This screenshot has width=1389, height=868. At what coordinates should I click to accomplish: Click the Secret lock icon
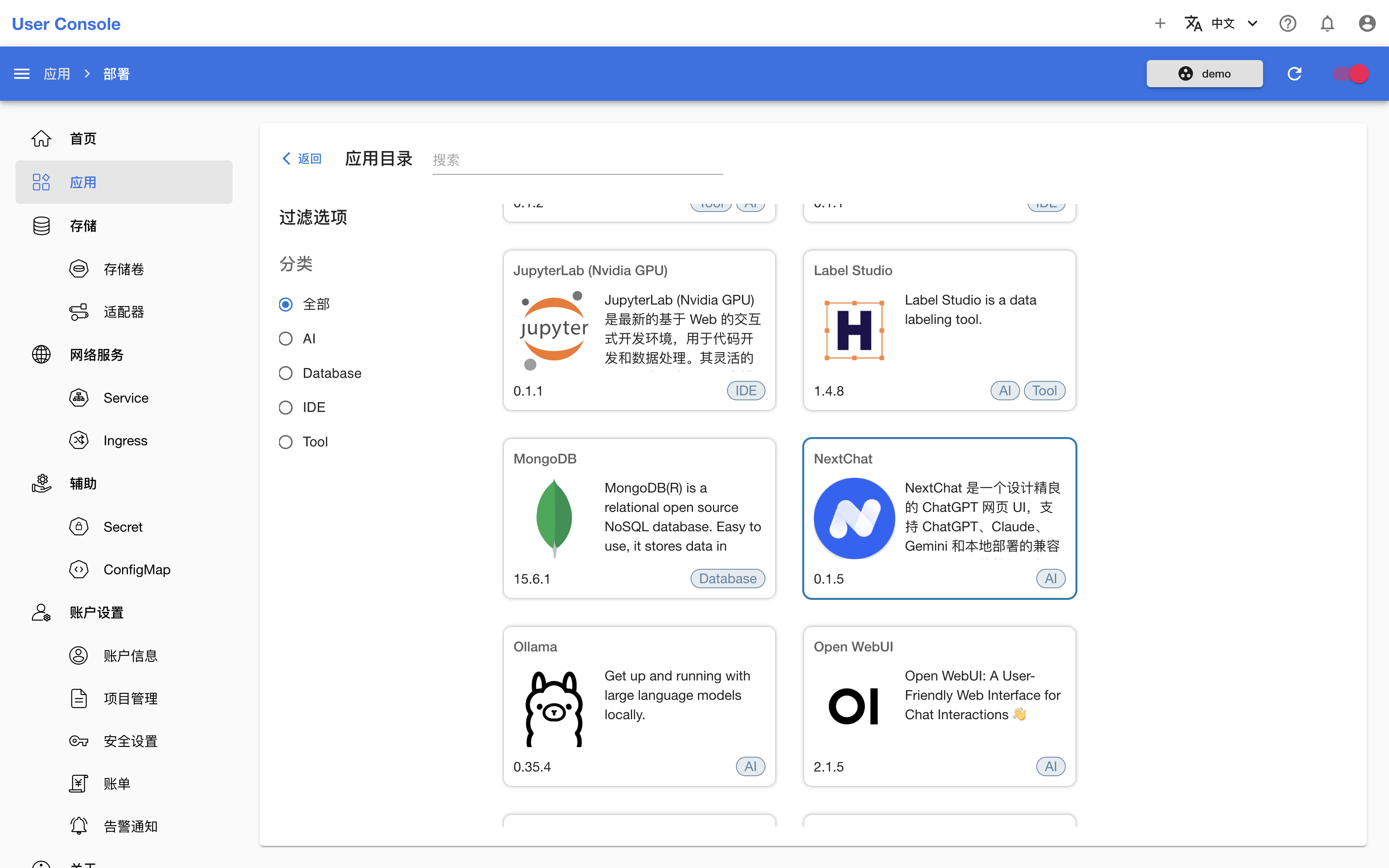point(79,527)
